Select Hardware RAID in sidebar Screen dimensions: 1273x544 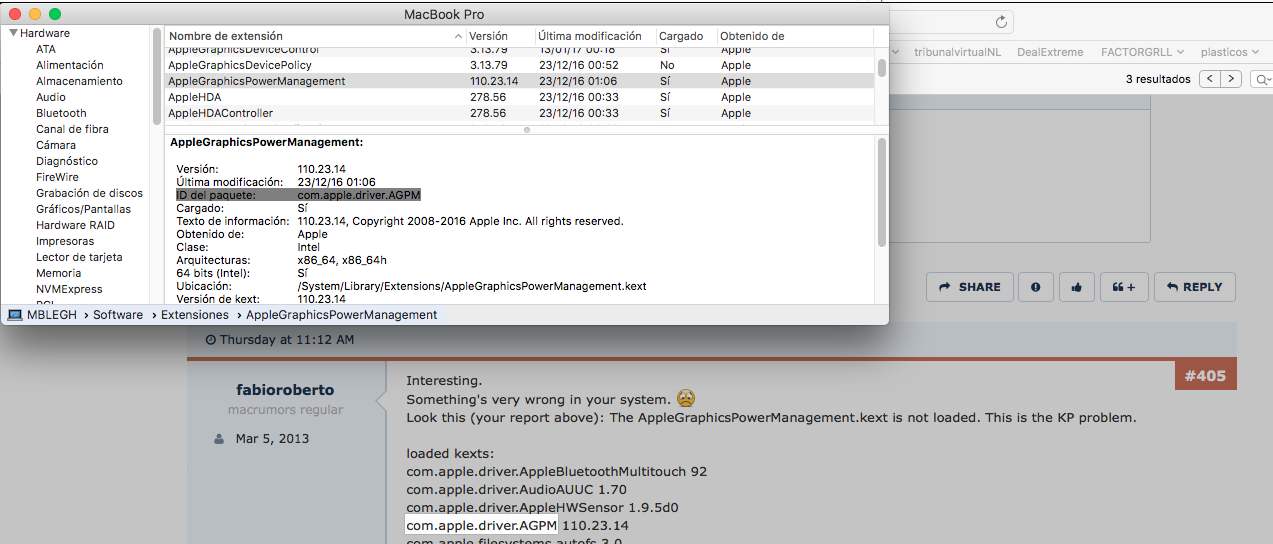pos(75,225)
